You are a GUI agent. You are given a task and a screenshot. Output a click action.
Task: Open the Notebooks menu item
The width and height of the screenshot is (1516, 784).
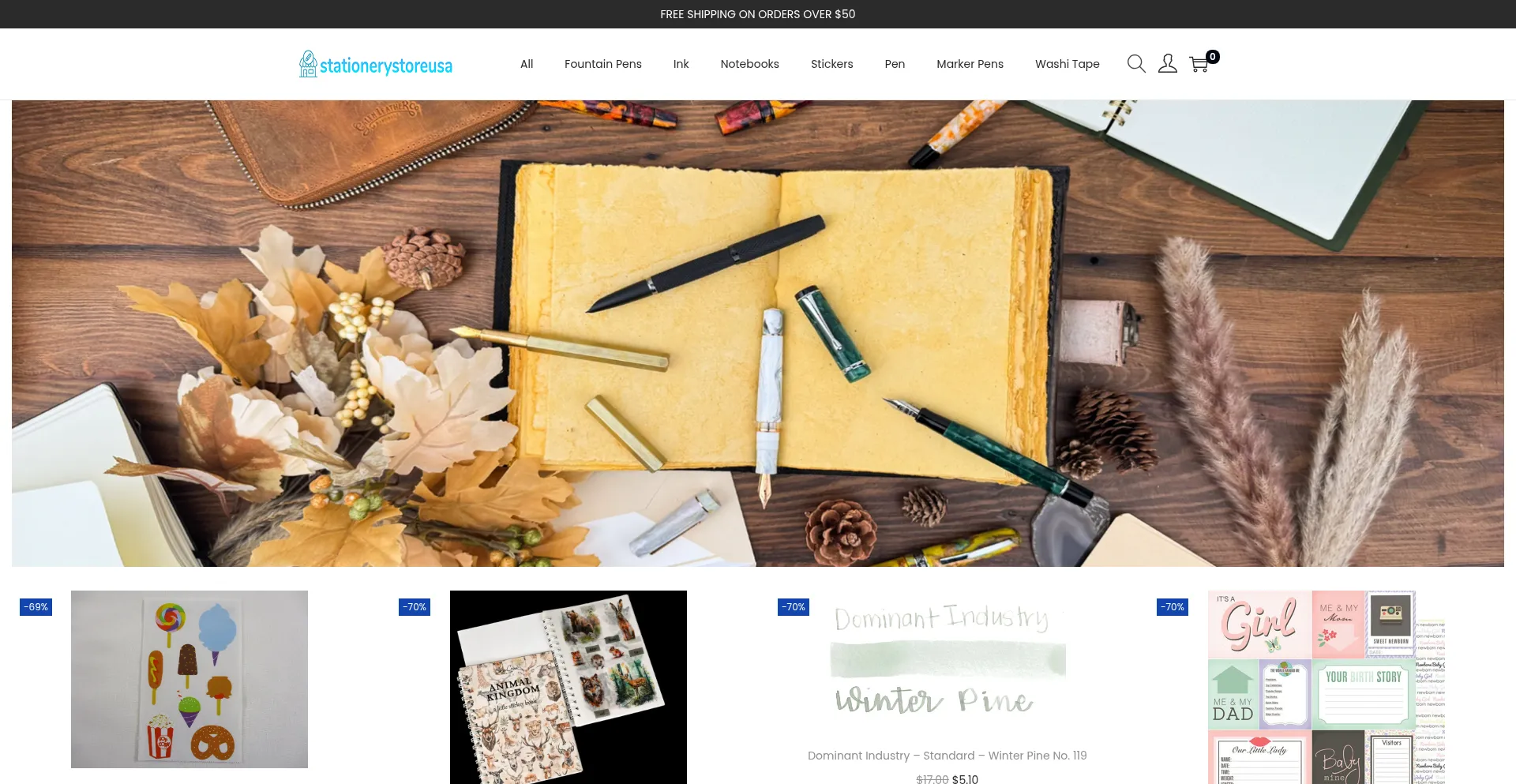749,64
